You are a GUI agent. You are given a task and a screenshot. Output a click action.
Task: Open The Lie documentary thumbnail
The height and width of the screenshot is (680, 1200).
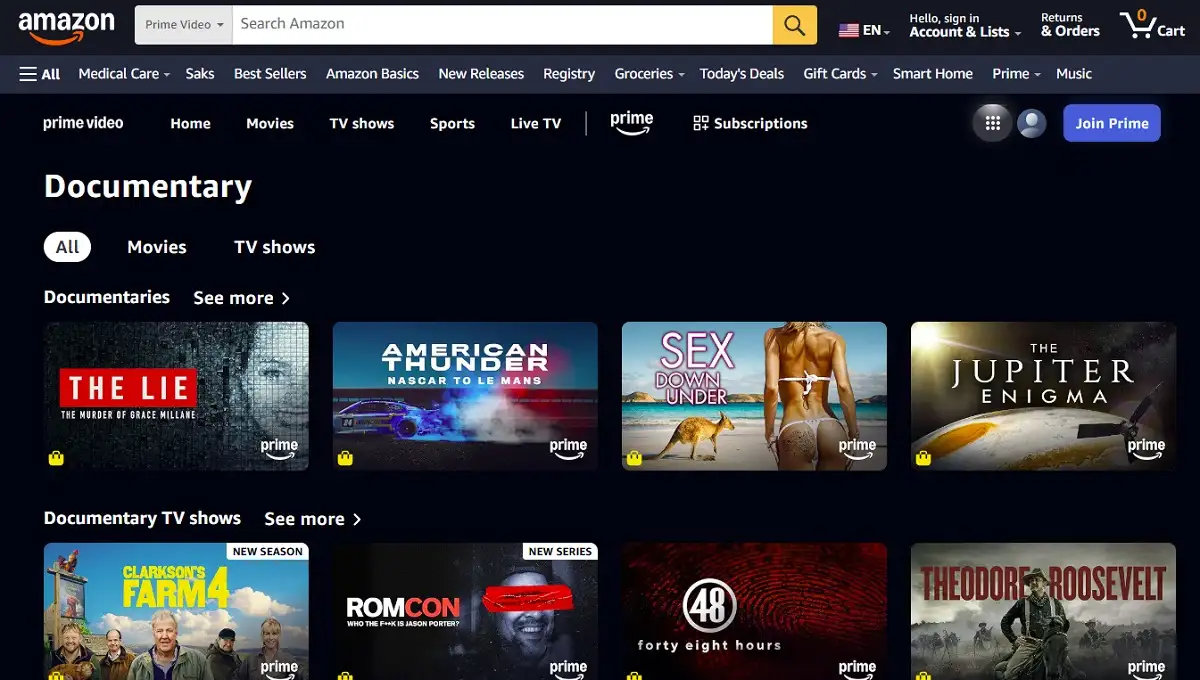176,396
